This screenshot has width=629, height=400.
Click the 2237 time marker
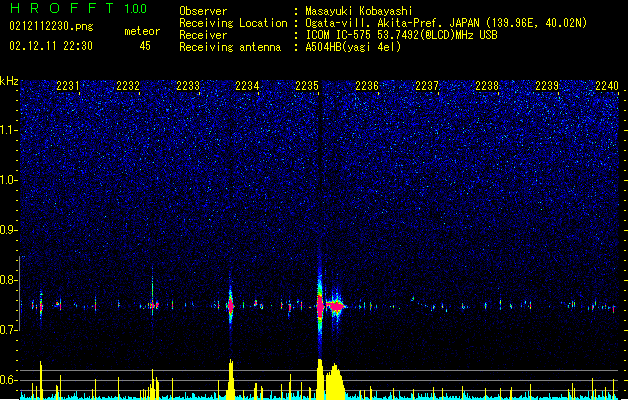pos(427,85)
